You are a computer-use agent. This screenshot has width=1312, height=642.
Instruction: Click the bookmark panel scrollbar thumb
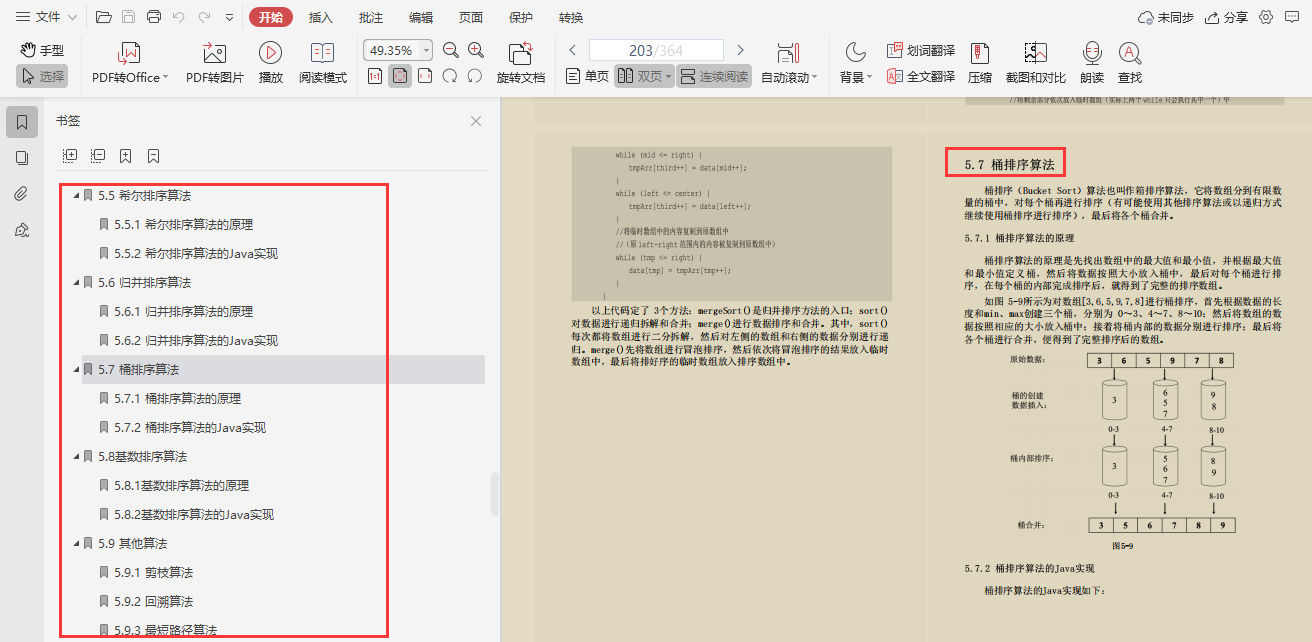(x=494, y=494)
